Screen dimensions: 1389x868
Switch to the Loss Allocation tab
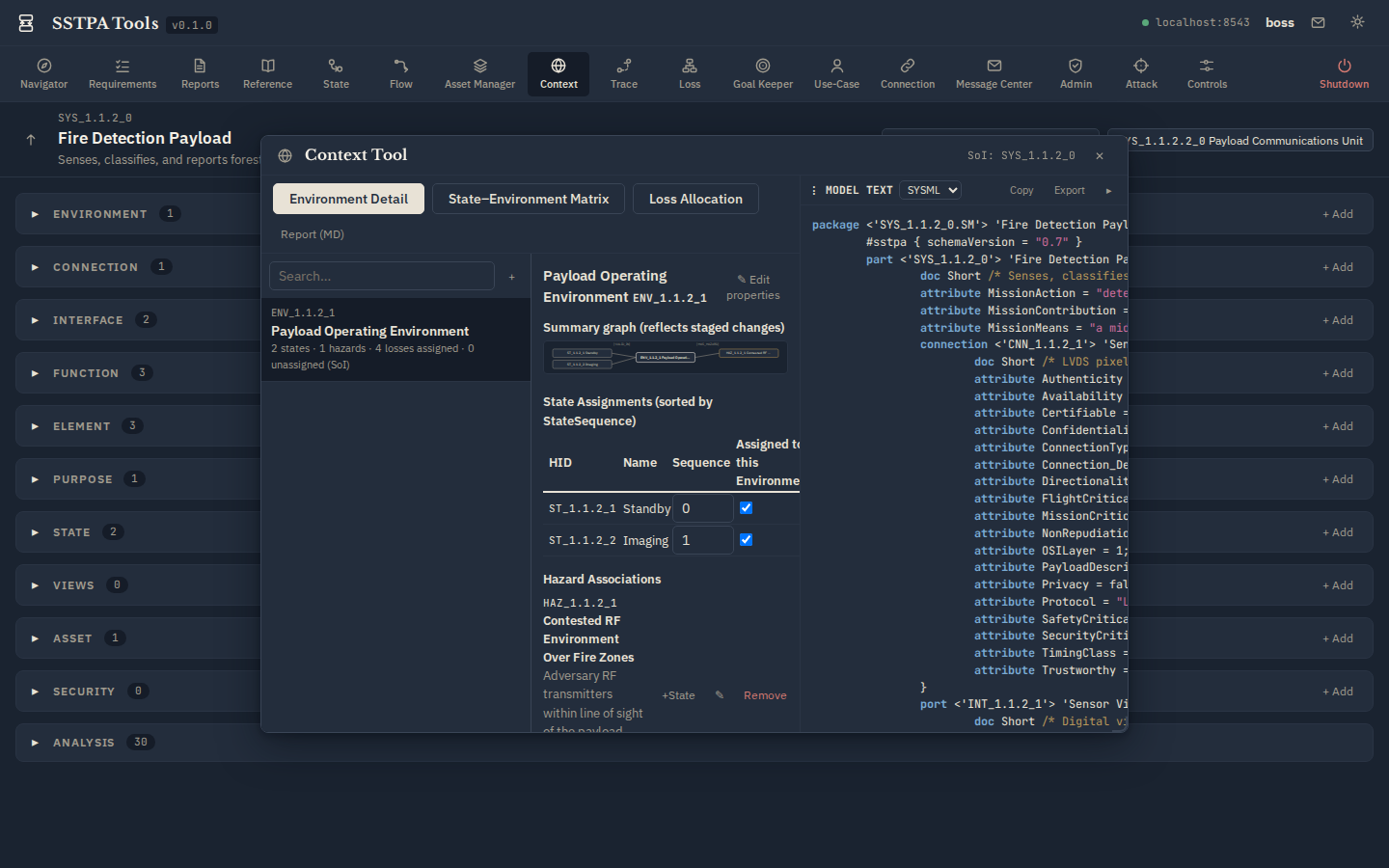(x=695, y=199)
